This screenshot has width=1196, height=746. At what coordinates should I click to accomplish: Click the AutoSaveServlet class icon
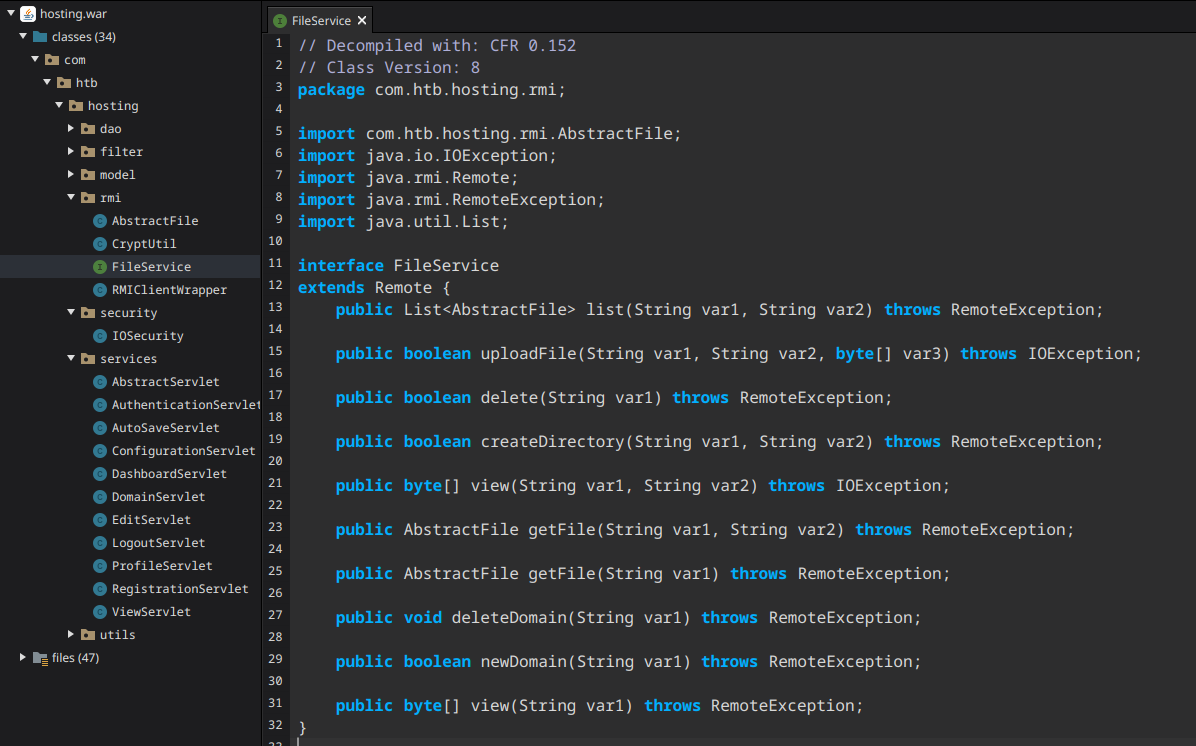point(100,428)
